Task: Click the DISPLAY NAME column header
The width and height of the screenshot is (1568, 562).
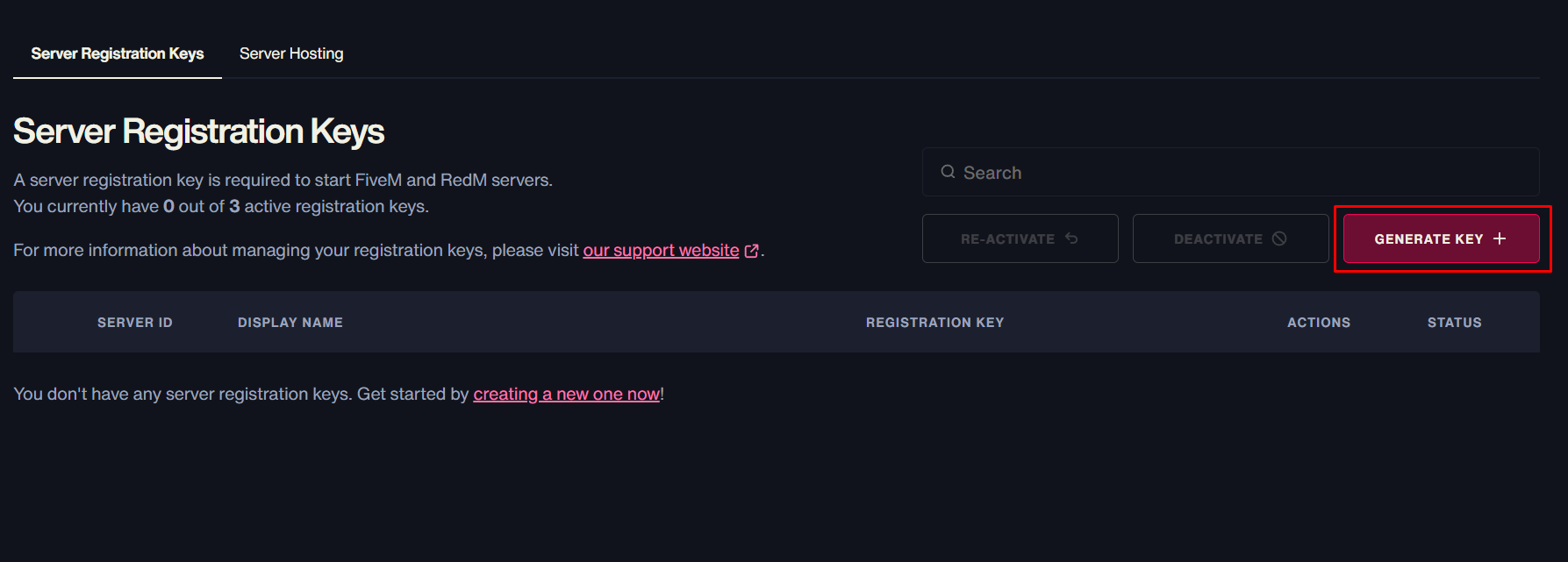Action: [290, 322]
